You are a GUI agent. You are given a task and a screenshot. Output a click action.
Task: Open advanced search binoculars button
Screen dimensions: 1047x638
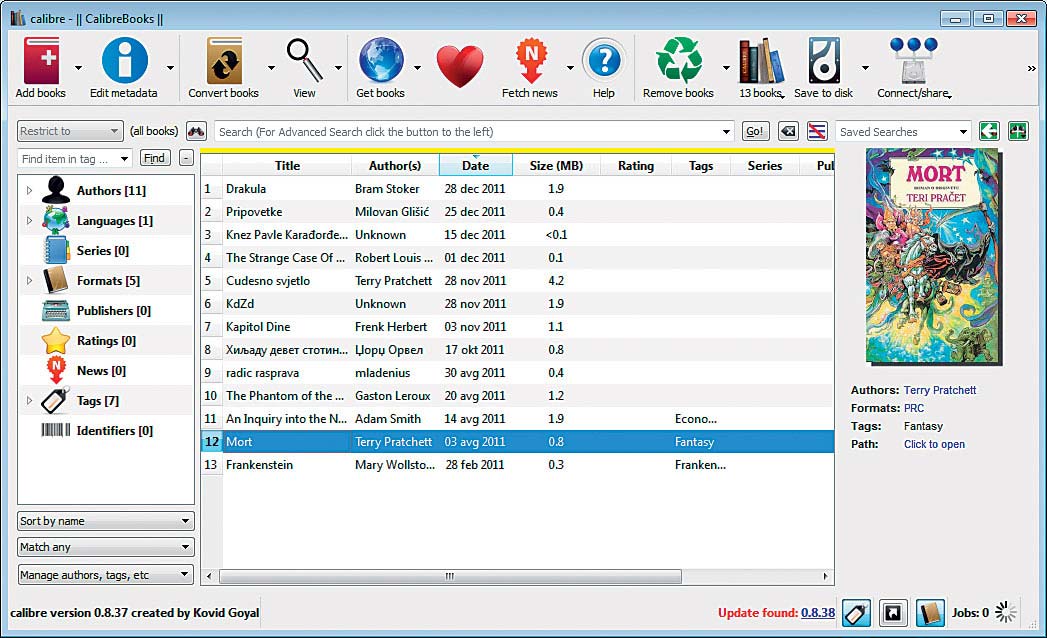point(196,131)
